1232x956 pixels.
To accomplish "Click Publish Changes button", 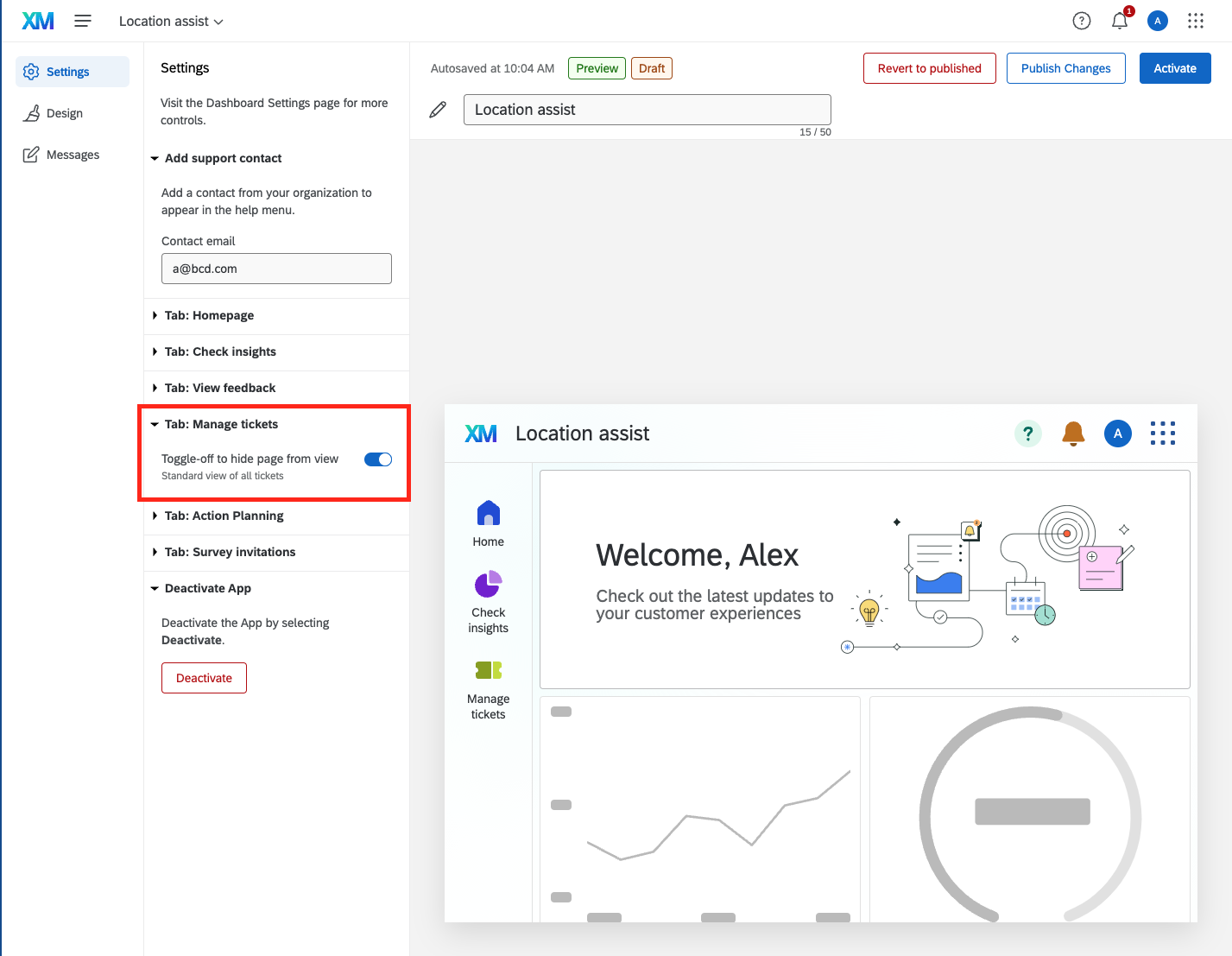I will [x=1066, y=68].
